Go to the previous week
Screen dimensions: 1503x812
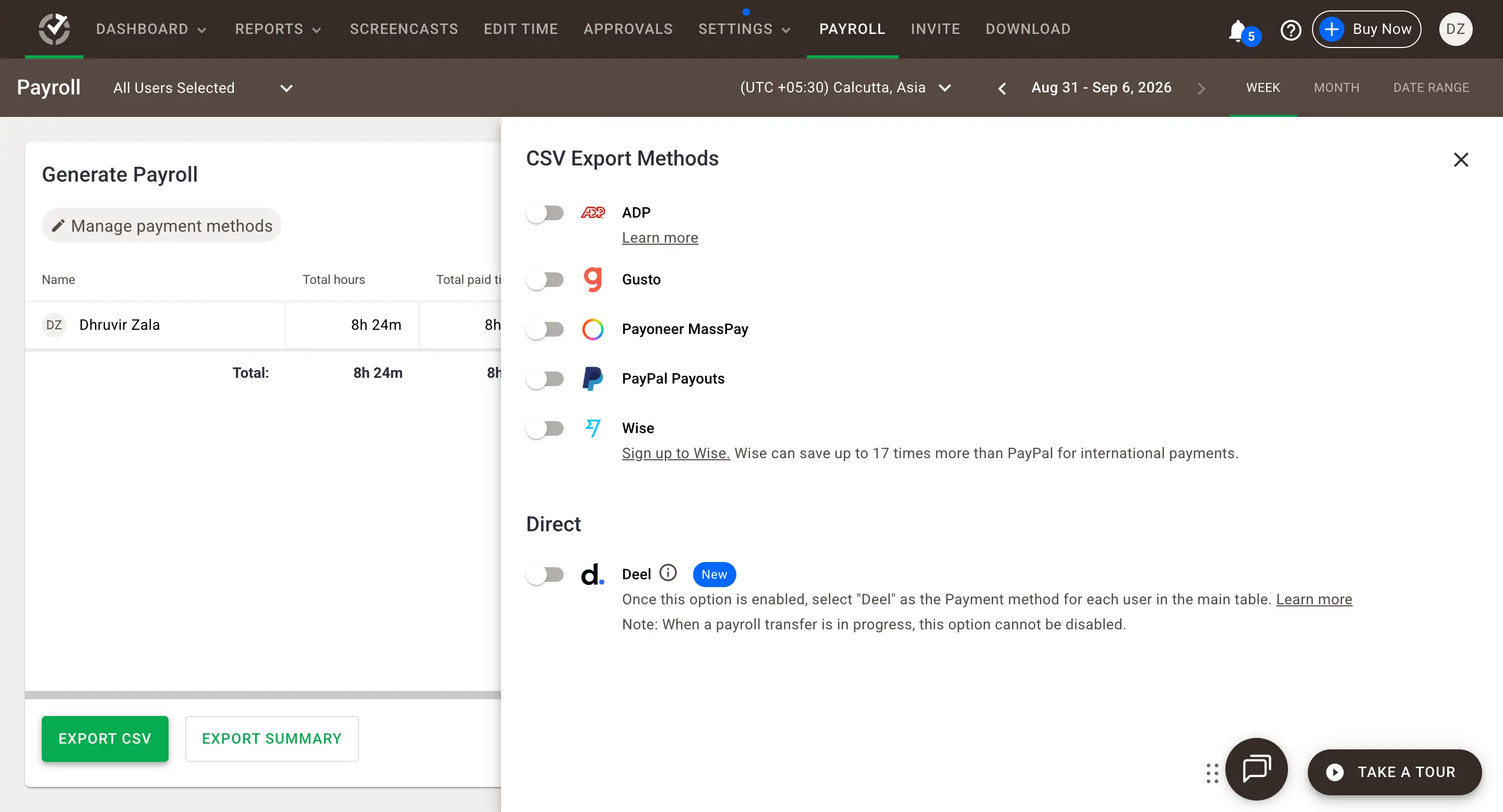[1002, 88]
